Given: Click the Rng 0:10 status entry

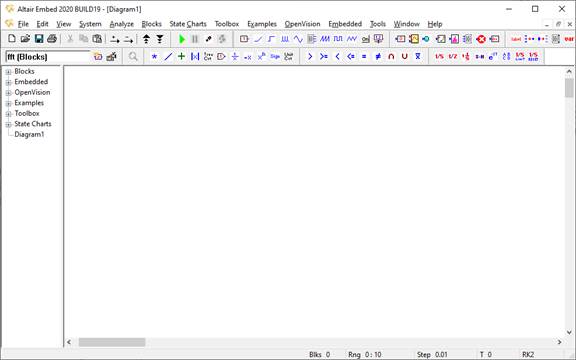Looking at the screenshot, I should coord(364,354).
